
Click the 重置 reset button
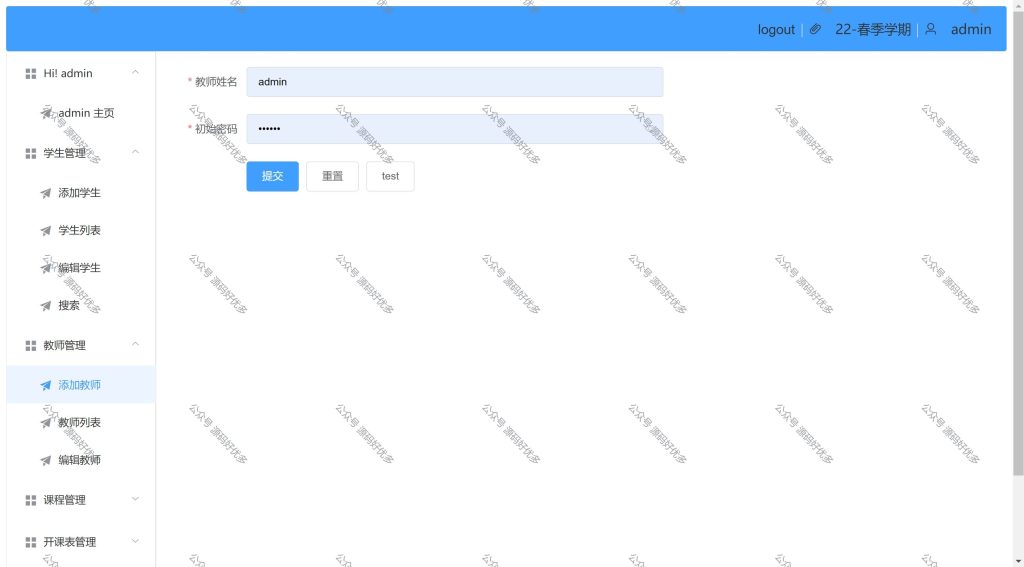click(x=332, y=176)
